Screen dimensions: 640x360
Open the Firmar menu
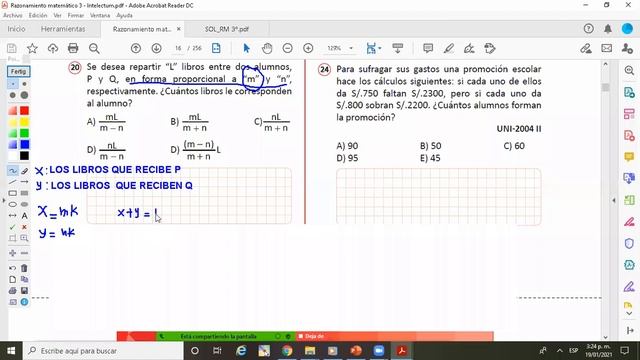point(76,15)
